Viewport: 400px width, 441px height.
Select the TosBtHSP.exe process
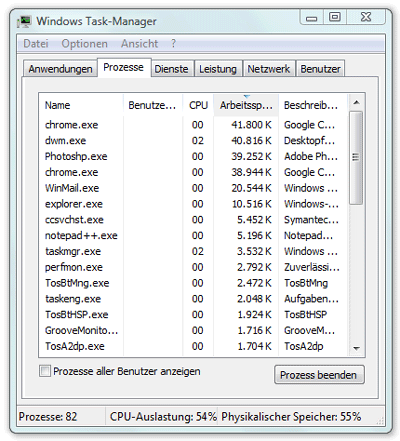[193, 315]
